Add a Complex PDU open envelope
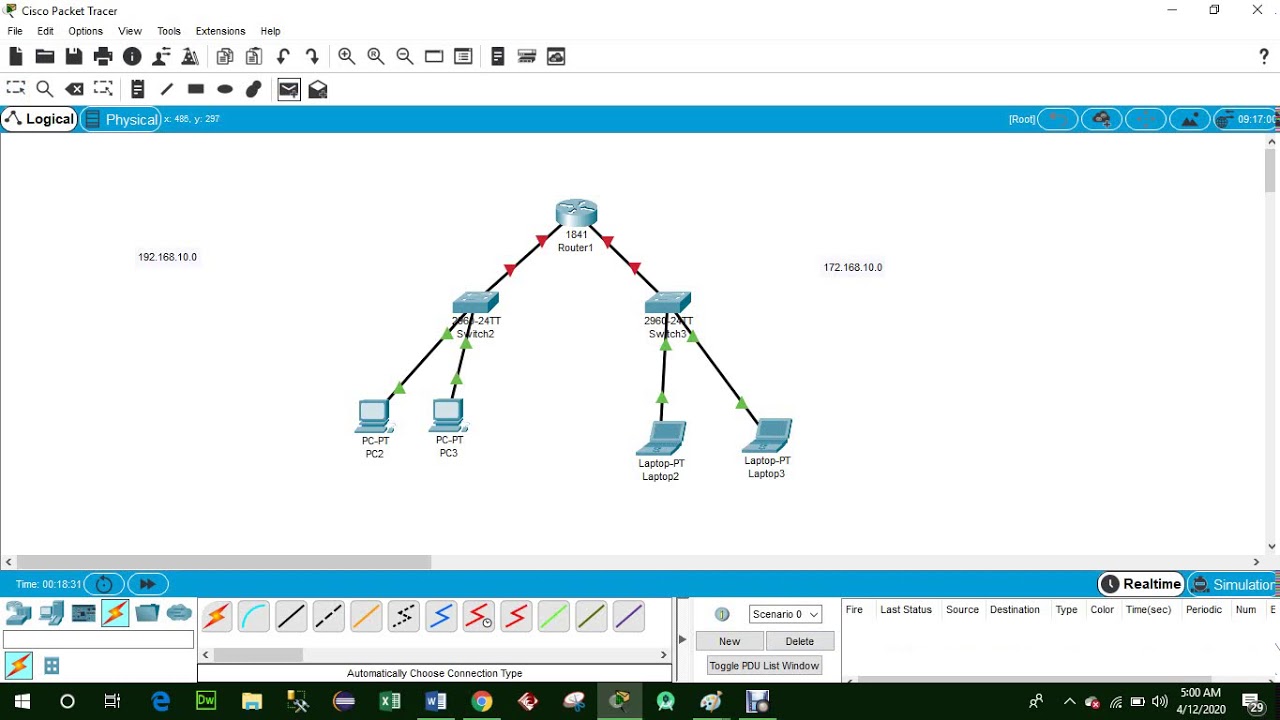This screenshot has height=720, width=1280. coord(318,89)
